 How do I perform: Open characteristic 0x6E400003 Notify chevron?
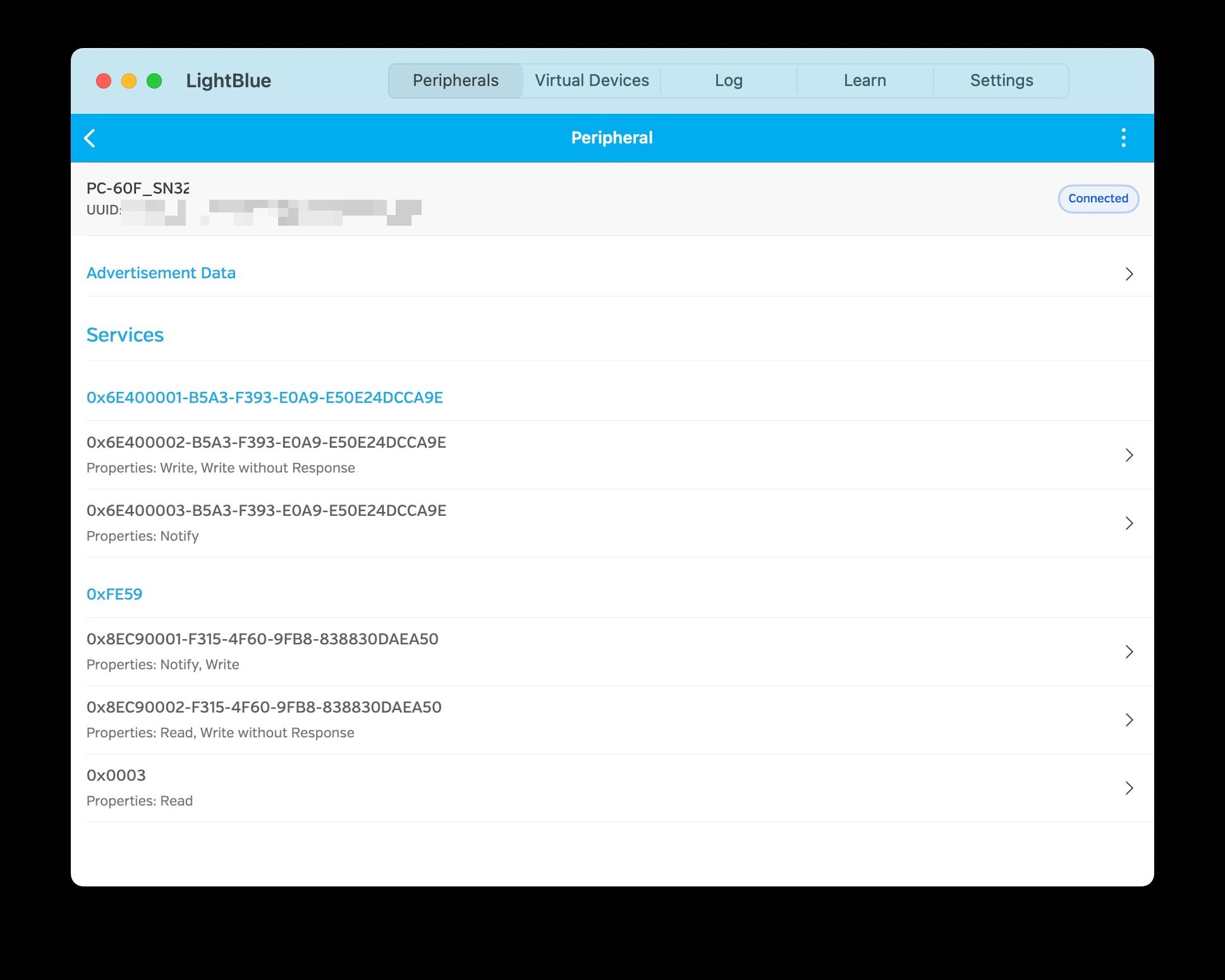coord(1129,523)
